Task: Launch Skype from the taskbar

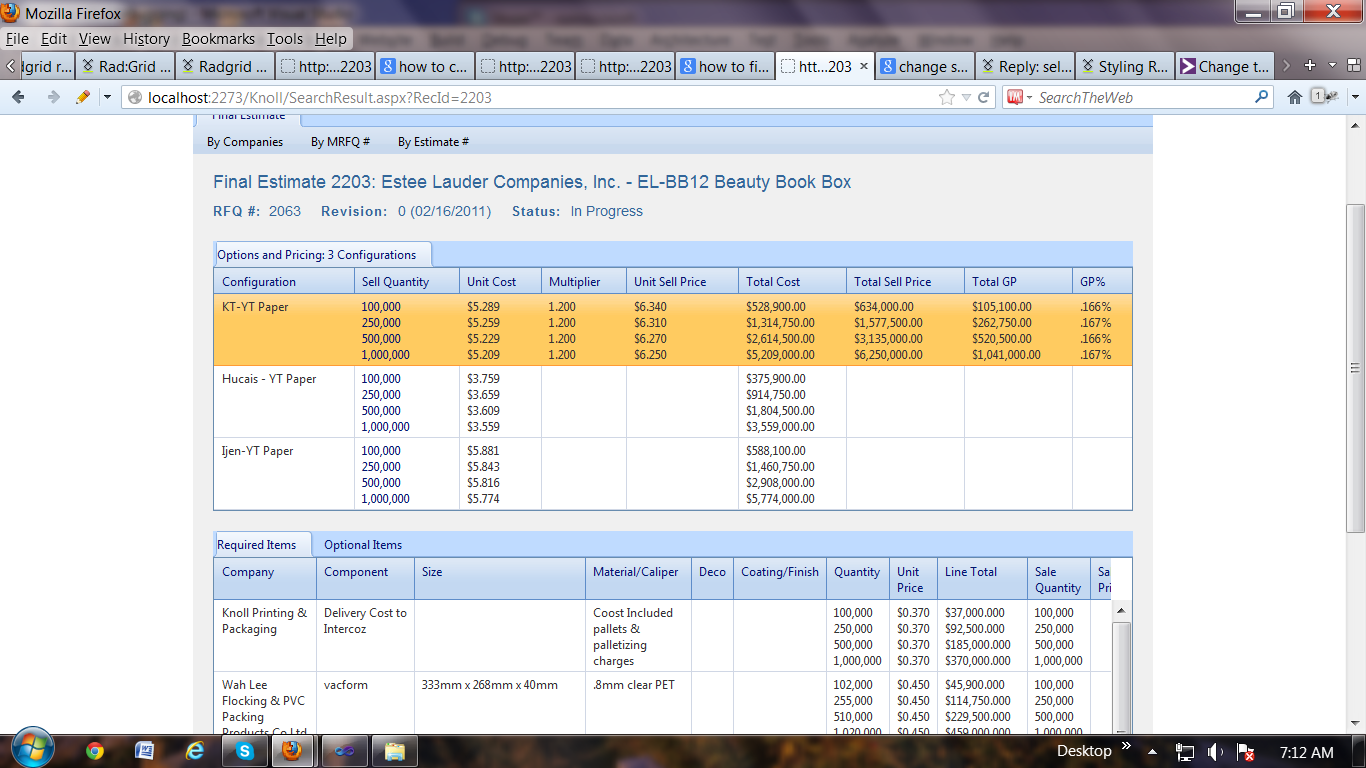Action: click(x=244, y=750)
